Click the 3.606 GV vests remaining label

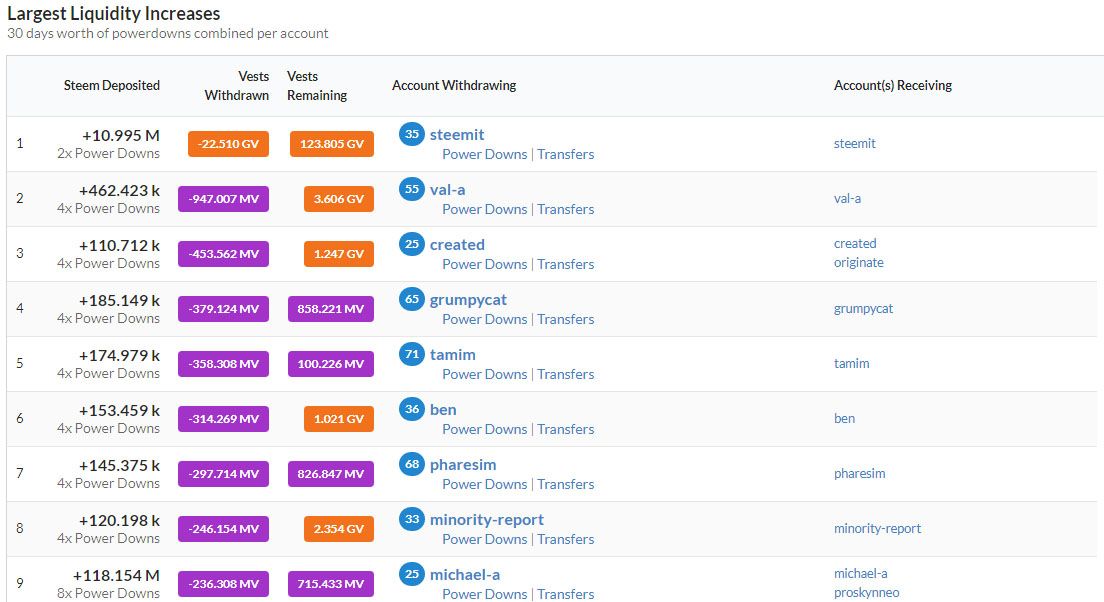click(x=339, y=199)
